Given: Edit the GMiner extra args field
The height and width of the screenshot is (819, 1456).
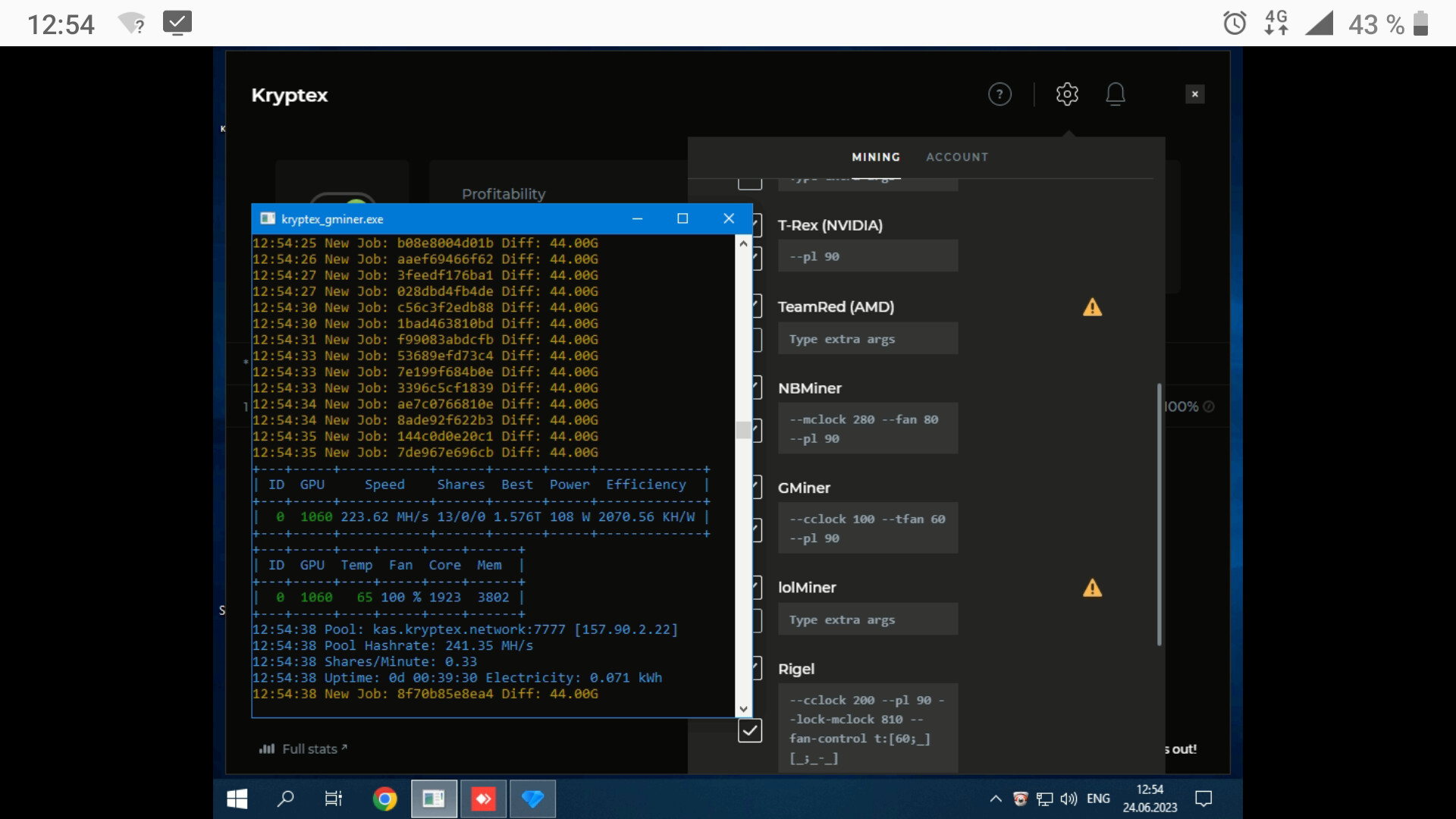Looking at the screenshot, I should (868, 529).
